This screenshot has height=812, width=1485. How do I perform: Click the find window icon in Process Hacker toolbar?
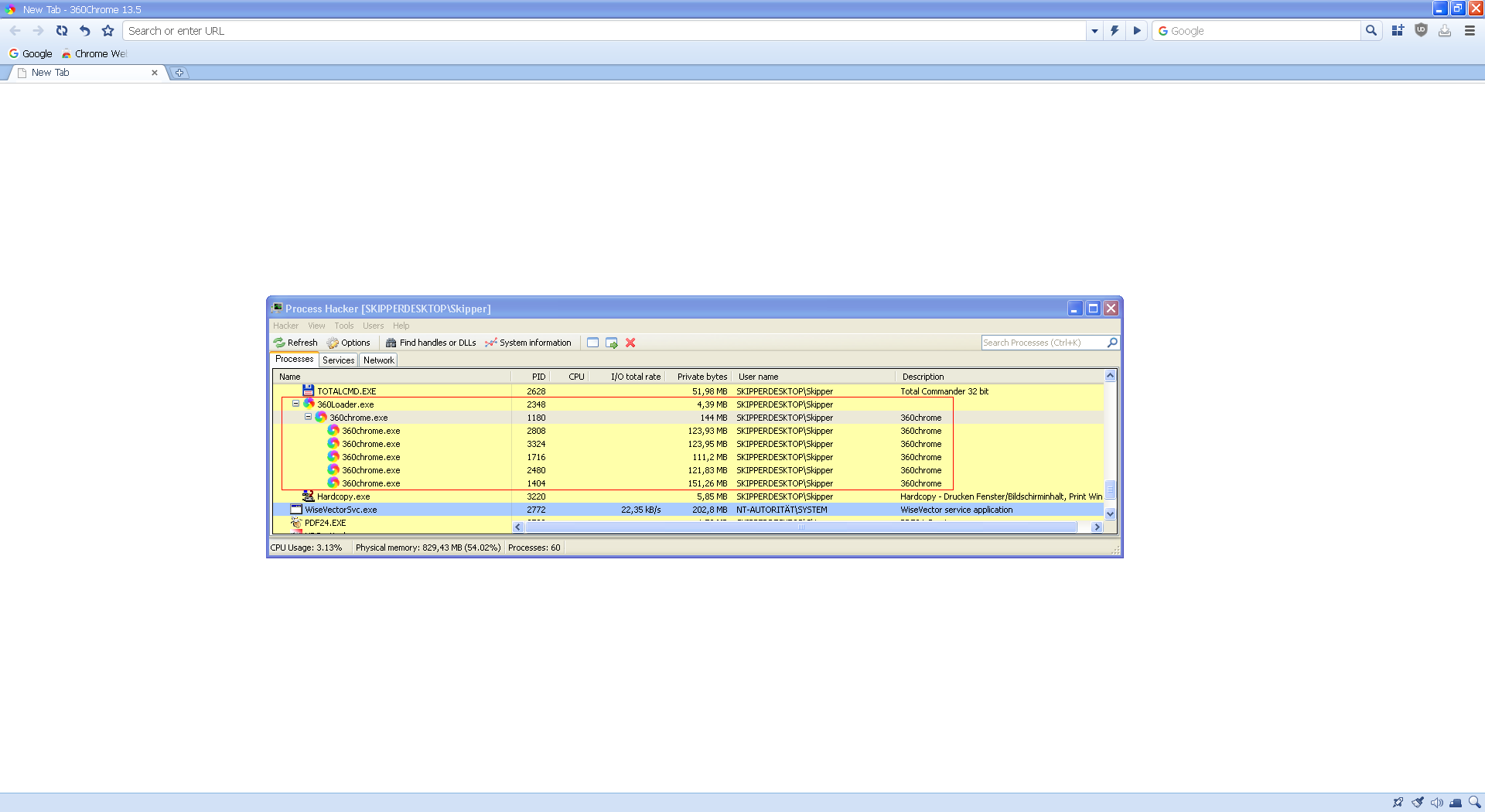pos(592,343)
